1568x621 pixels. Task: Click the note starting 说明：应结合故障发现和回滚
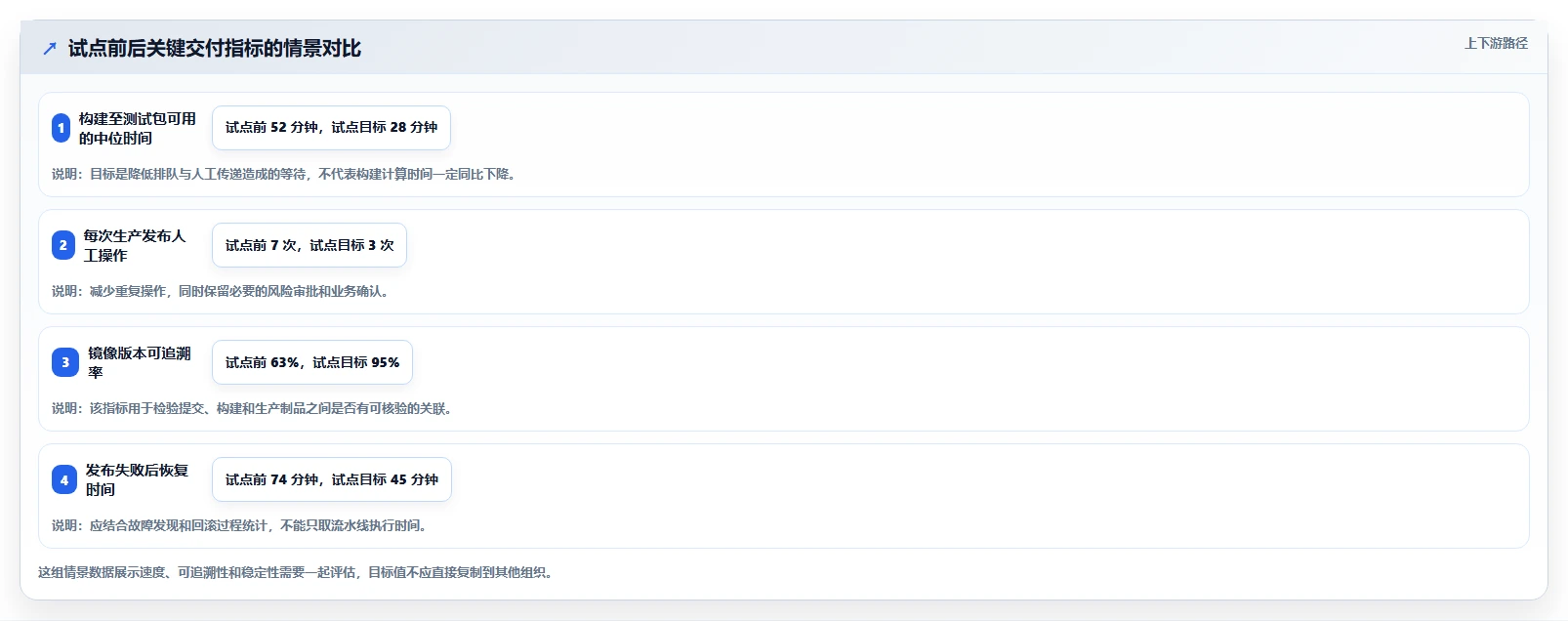(x=241, y=525)
